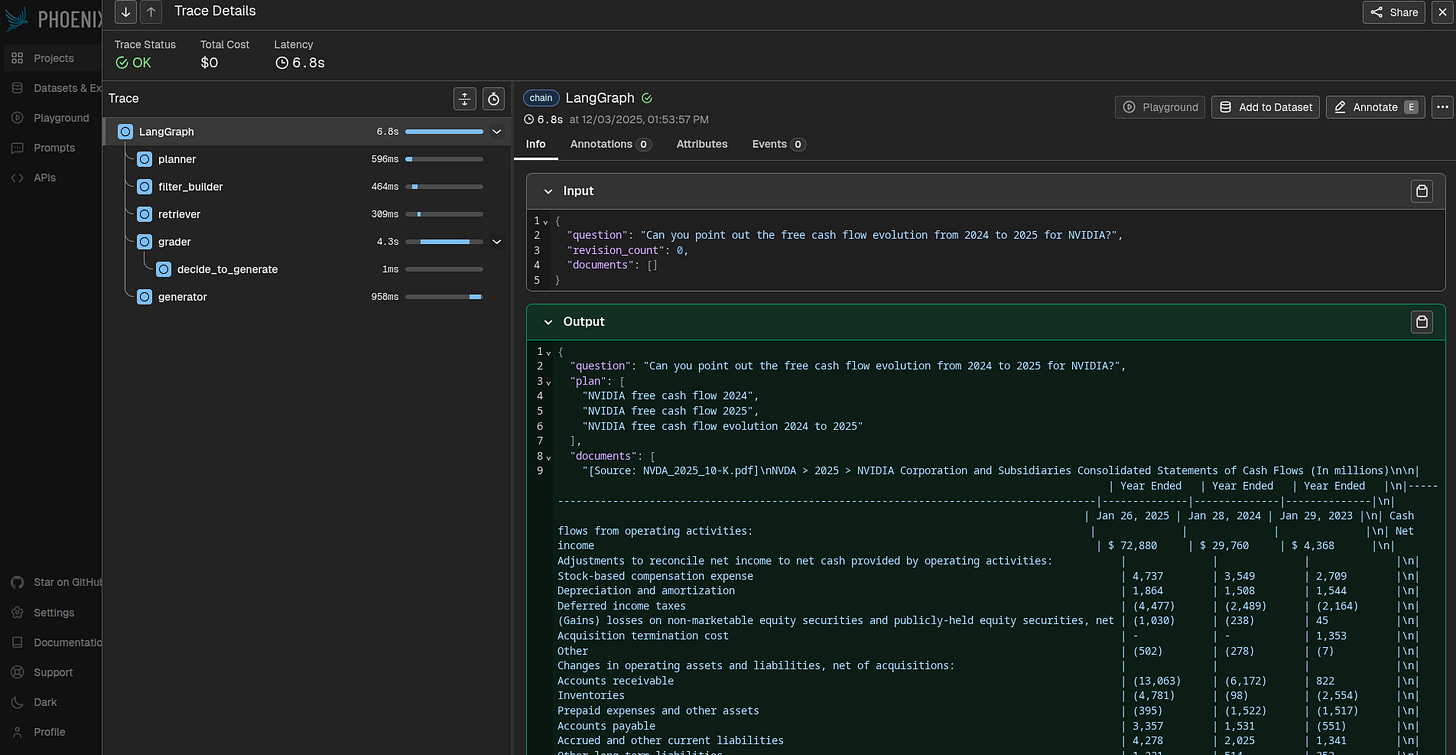Toggle the trace timing clock icon
This screenshot has width=1456, height=755.
click(x=493, y=98)
